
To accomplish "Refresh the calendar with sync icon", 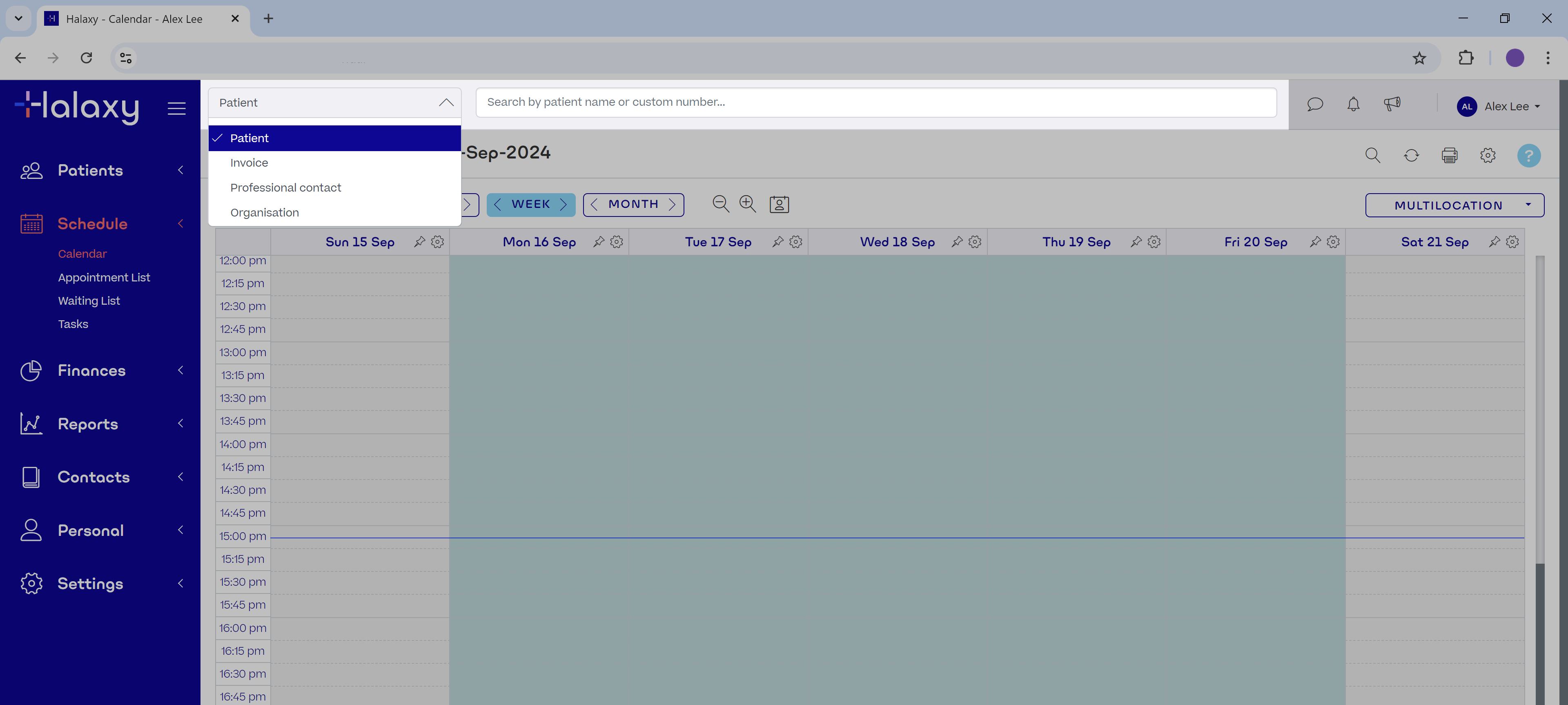I will [x=1411, y=155].
